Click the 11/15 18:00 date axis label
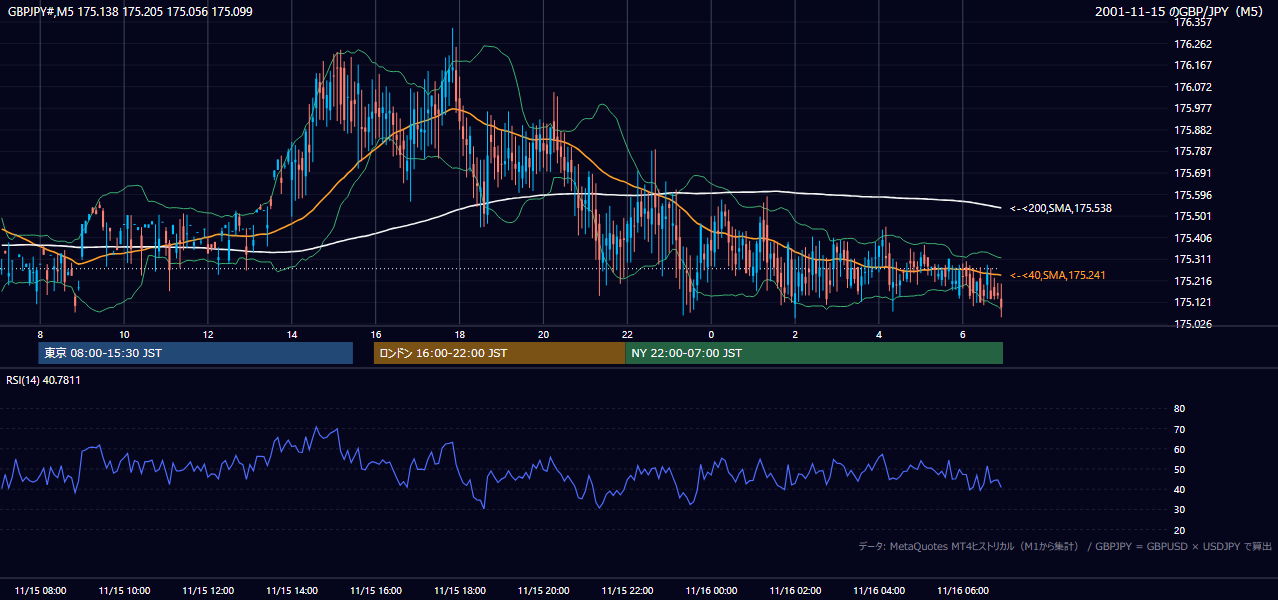The height and width of the screenshot is (600, 1278). (460, 590)
